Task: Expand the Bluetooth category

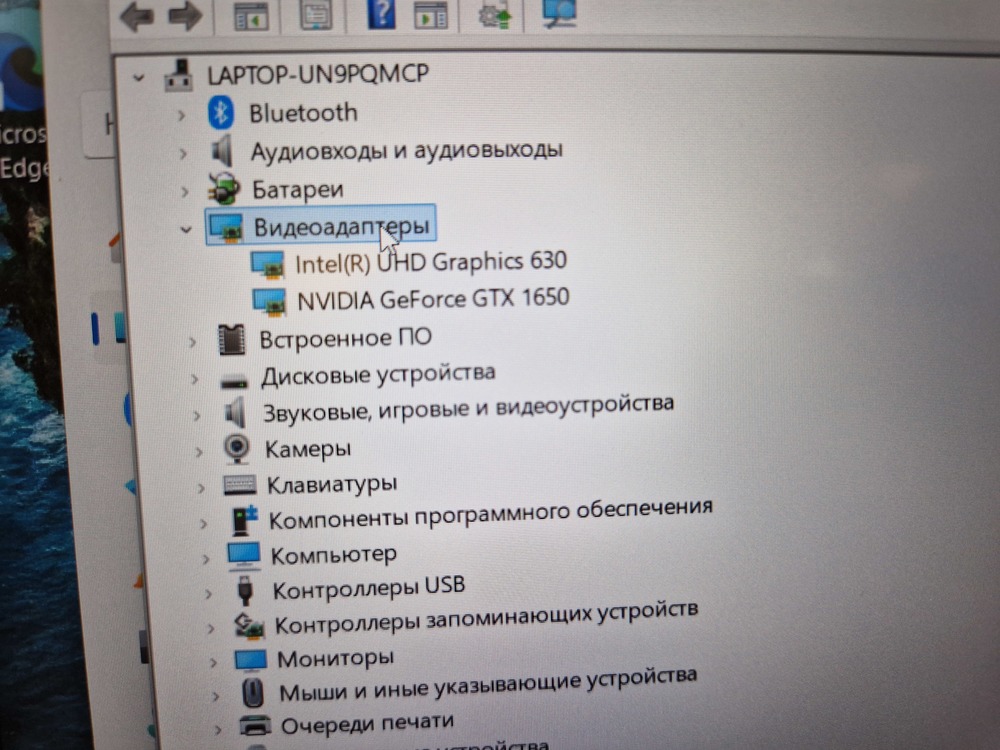Action: [x=182, y=115]
